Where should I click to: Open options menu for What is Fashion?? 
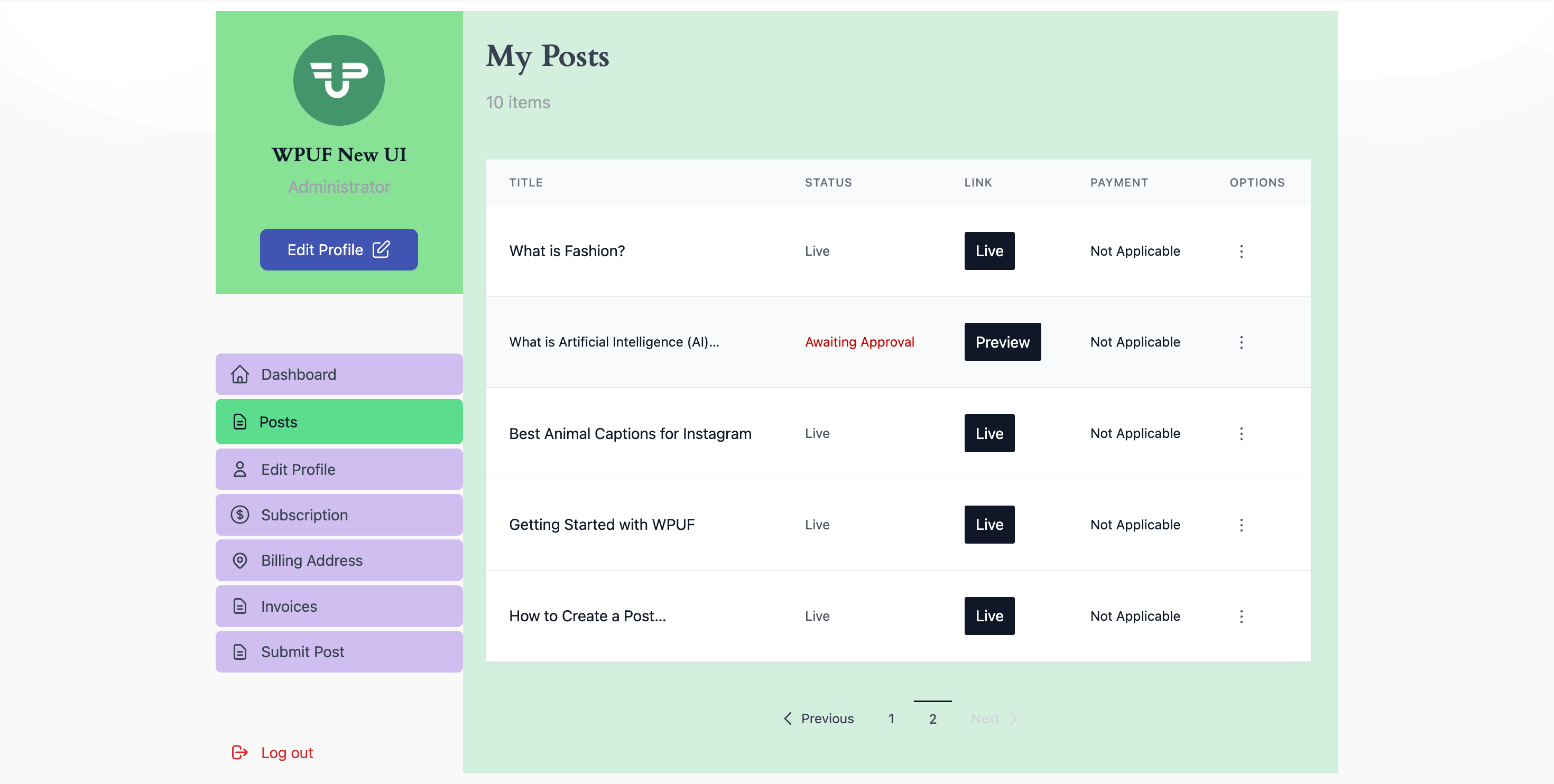(x=1242, y=251)
